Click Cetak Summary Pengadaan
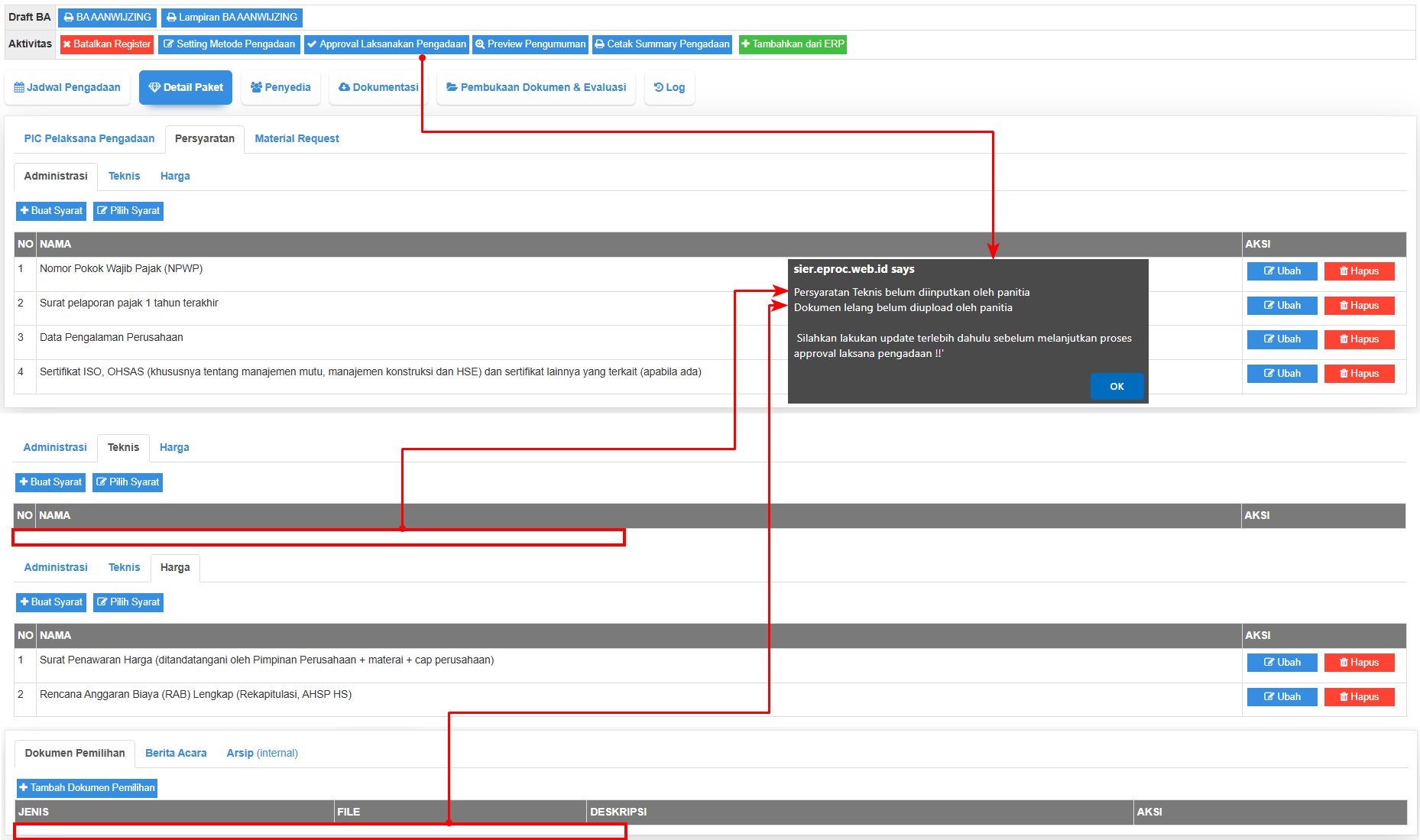Screen dimensions: 1420x840 [x=662, y=44]
